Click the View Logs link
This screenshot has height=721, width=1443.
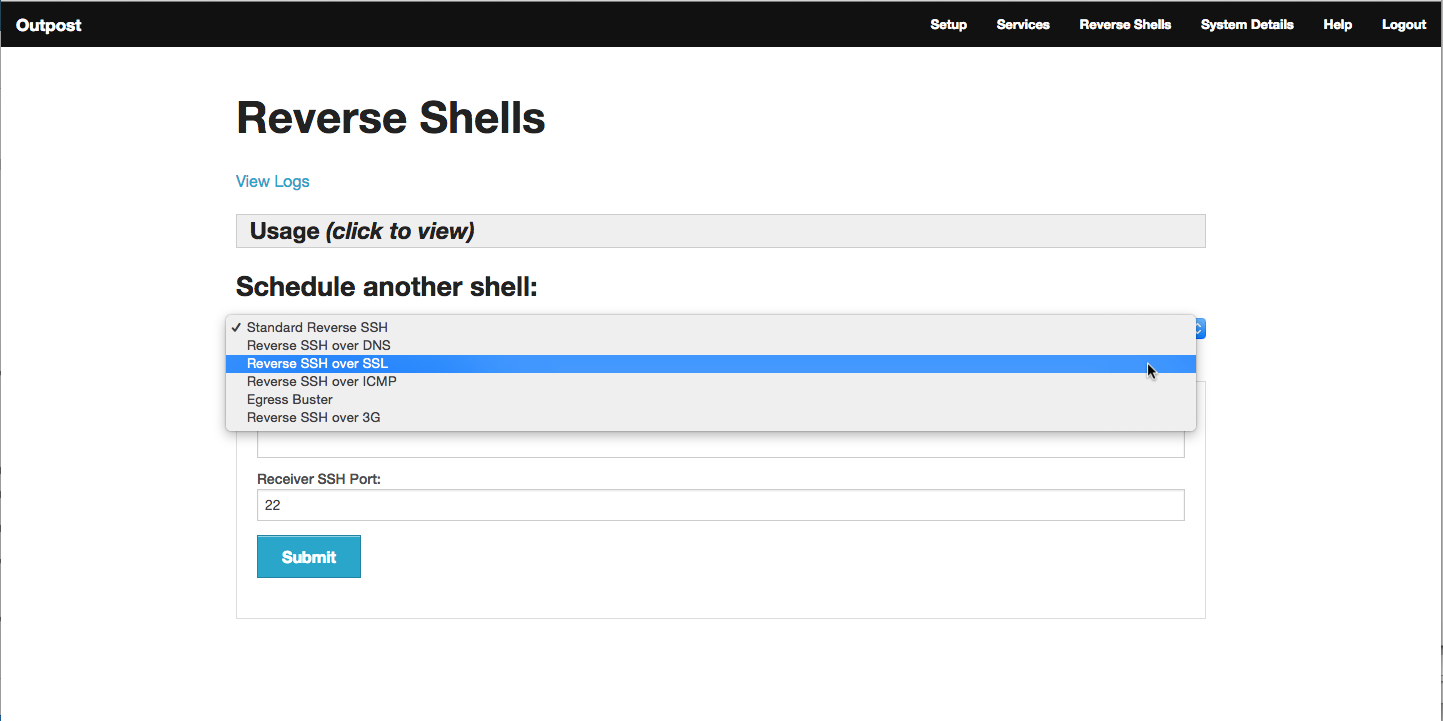pyautogui.click(x=273, y=182)
